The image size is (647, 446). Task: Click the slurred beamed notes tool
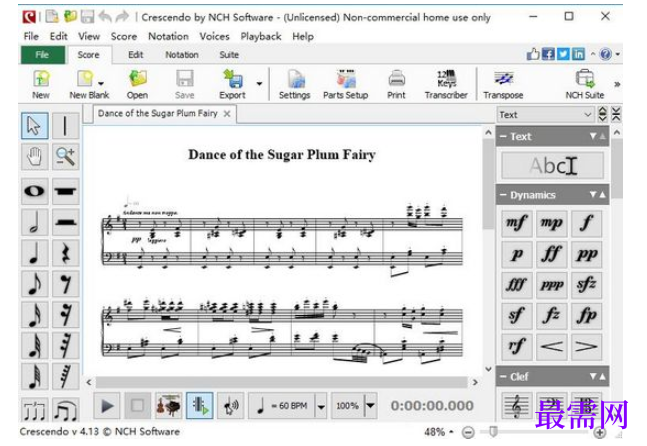tap(65, 410)
